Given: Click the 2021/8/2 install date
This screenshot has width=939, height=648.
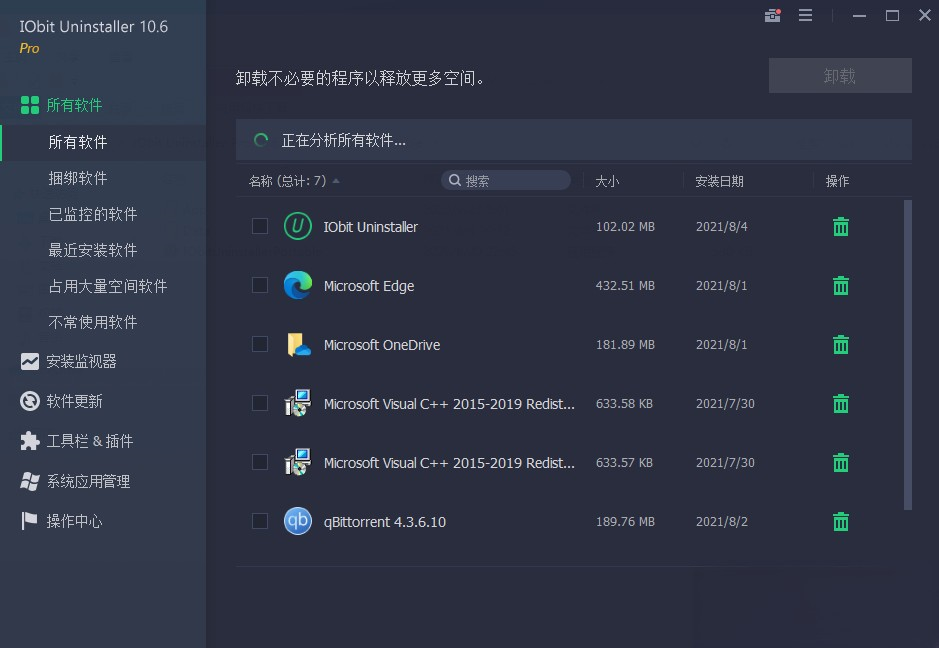Looking at the screenshot, I should coord(722,522).
